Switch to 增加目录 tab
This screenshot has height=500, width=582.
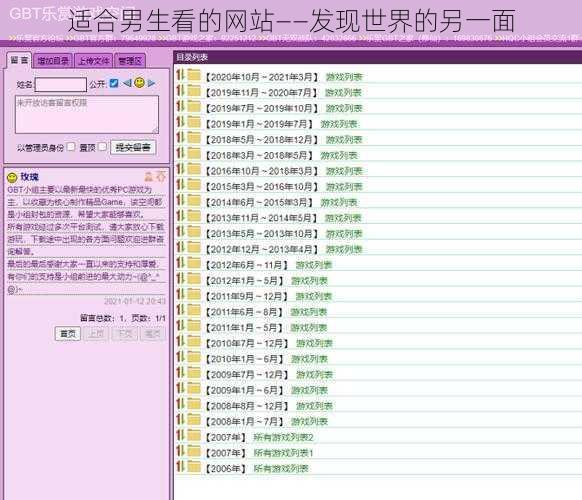pos(53,61)
